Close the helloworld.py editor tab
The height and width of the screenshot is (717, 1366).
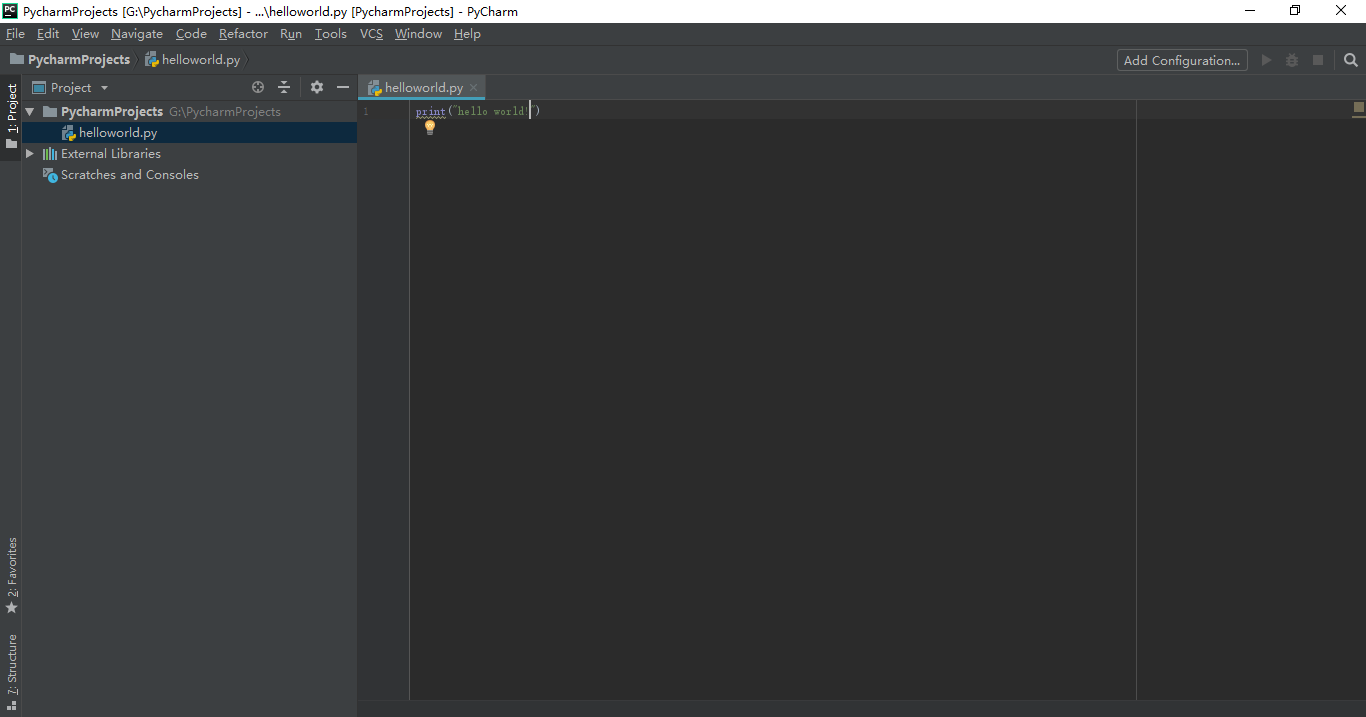click(474, 88)
